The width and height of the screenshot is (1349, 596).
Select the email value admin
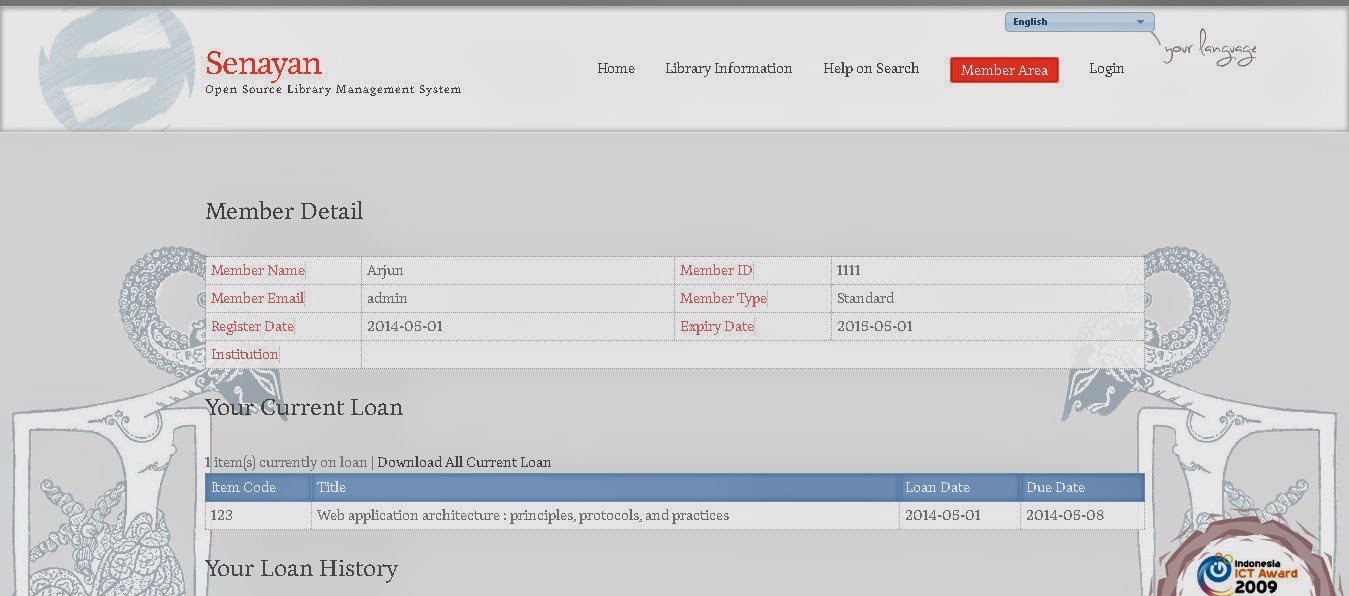[x=387, y=298]
